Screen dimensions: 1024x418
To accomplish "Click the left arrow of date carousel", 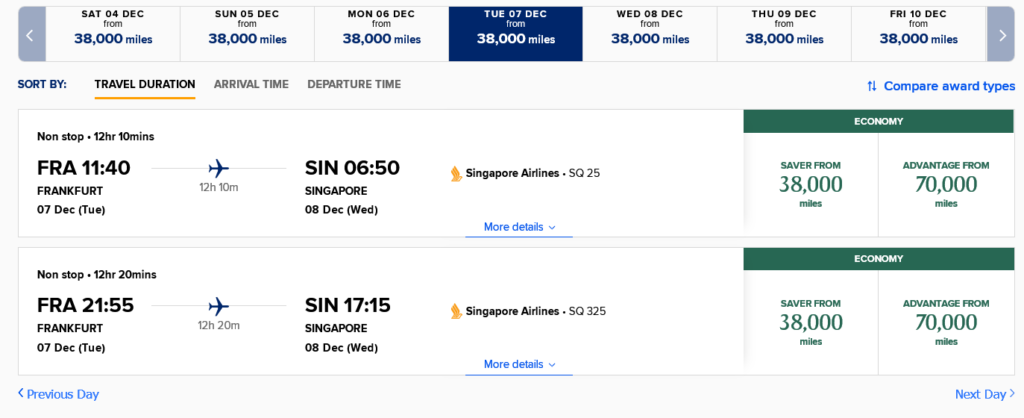I will pos(30,35).
